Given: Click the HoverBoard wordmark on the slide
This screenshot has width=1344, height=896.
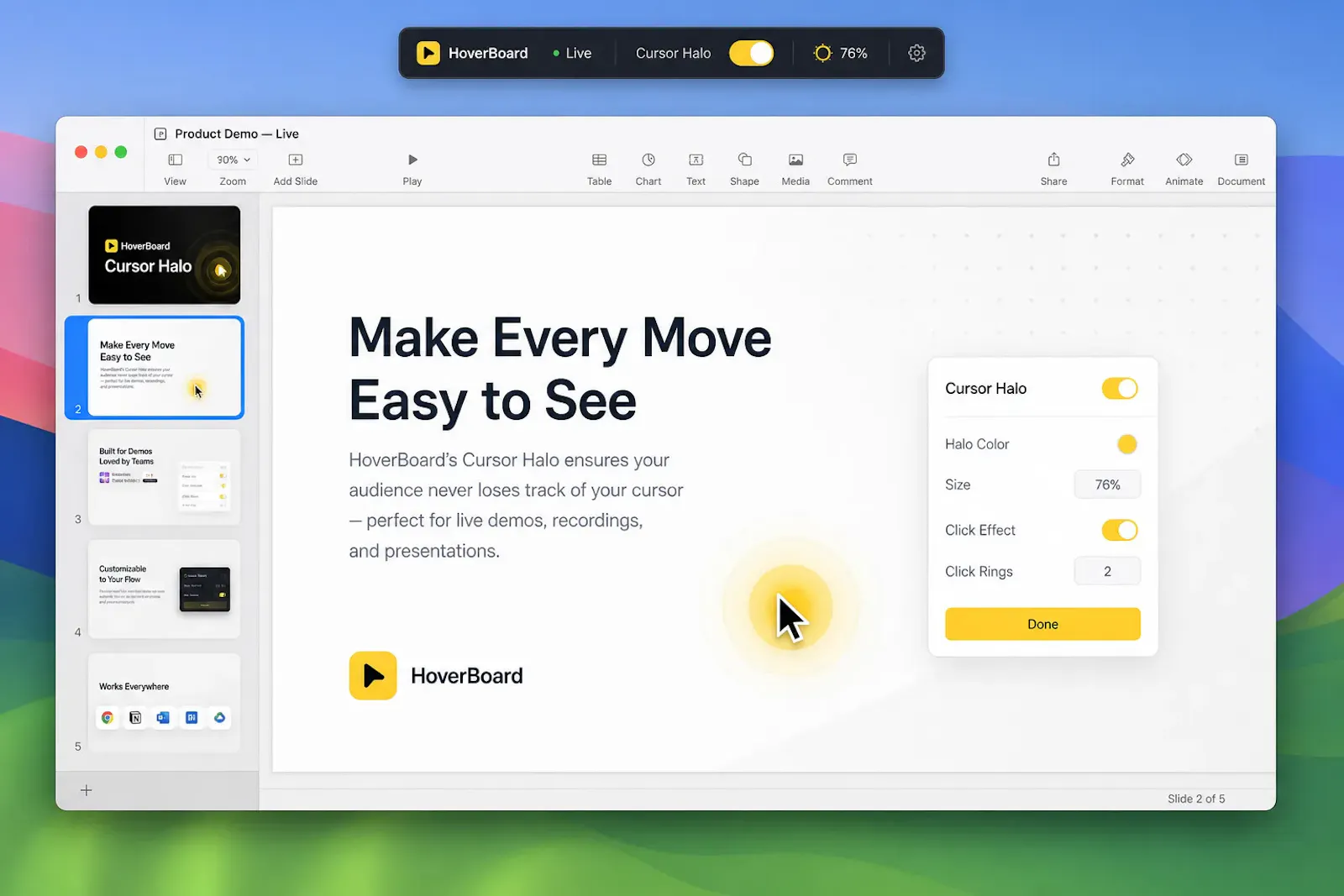Looking at the screenshot, I should point(467,675).
